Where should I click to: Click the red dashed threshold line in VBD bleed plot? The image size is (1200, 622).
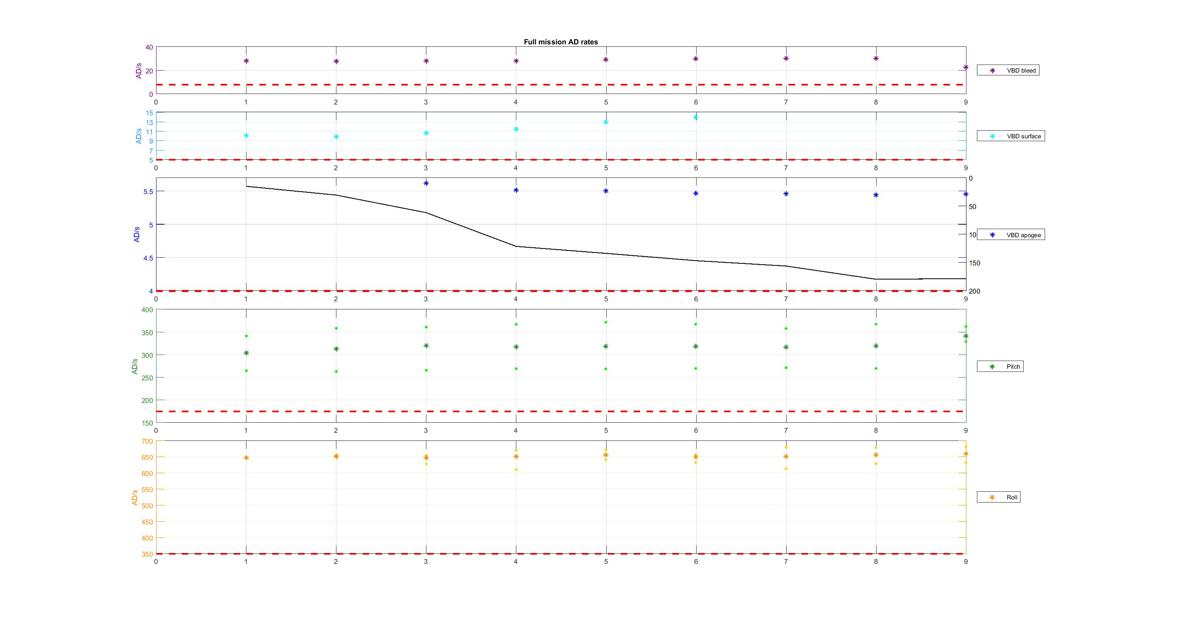[561, 85]
